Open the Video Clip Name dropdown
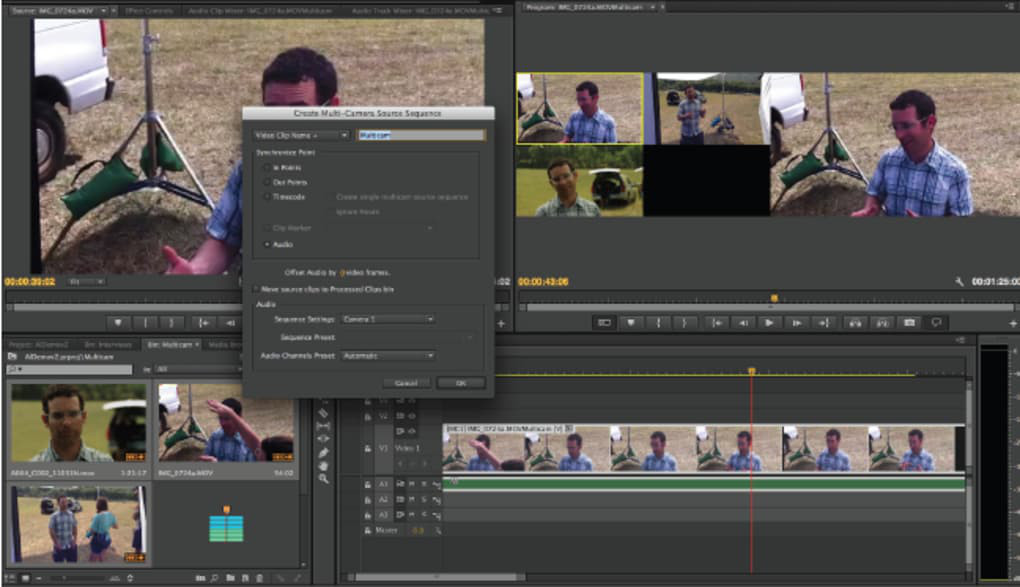Viewport: 1020px width, 587px height. 301,135
